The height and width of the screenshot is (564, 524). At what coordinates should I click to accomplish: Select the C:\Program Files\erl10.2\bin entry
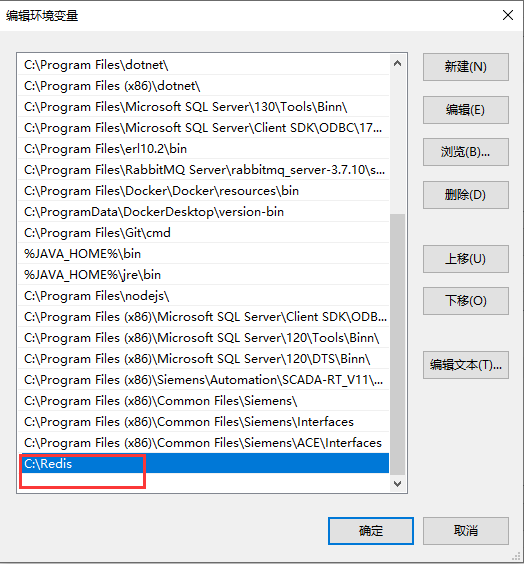[204, 149]
